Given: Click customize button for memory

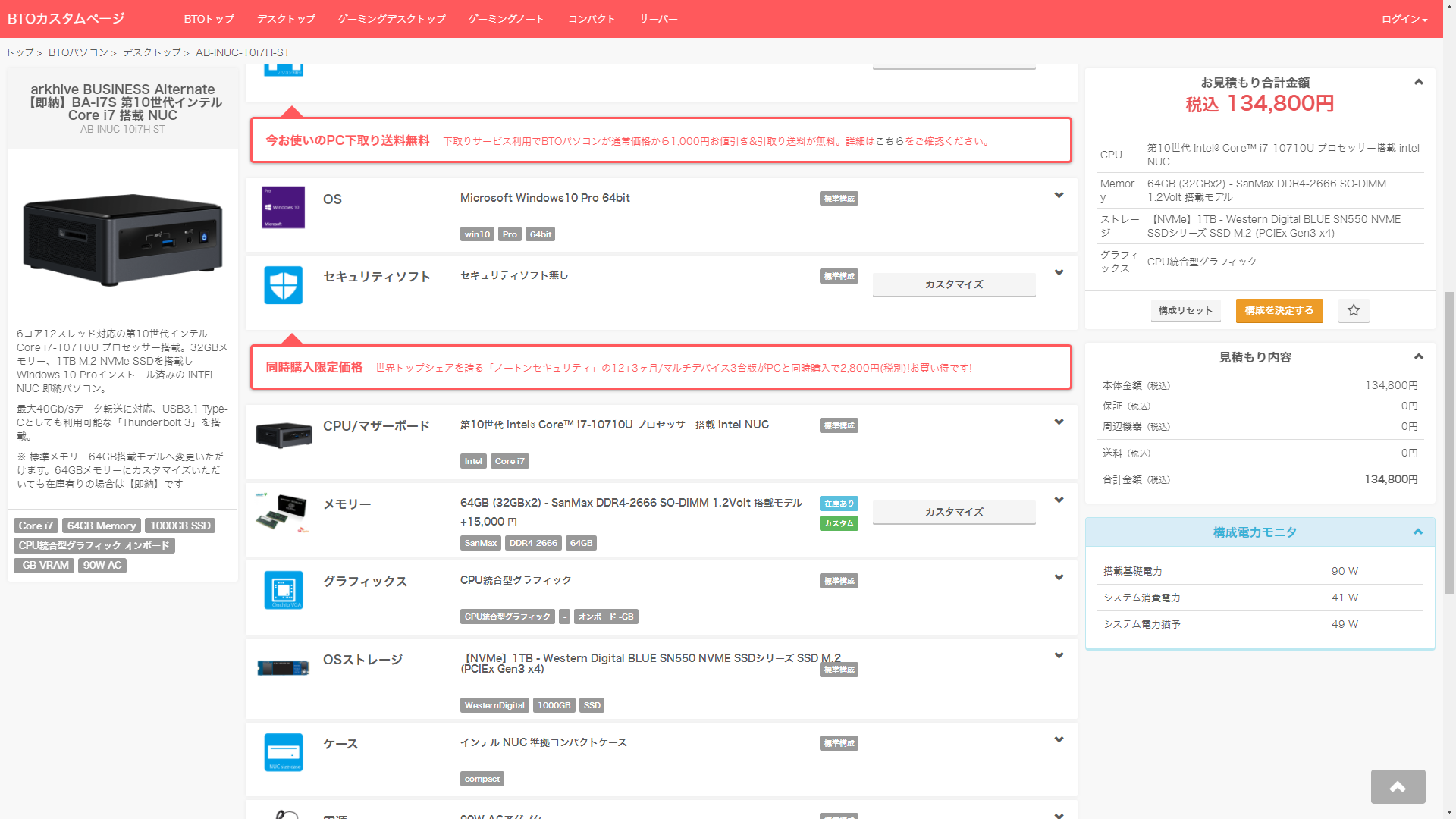Looking at the screenshot, I should pos(954,512).
